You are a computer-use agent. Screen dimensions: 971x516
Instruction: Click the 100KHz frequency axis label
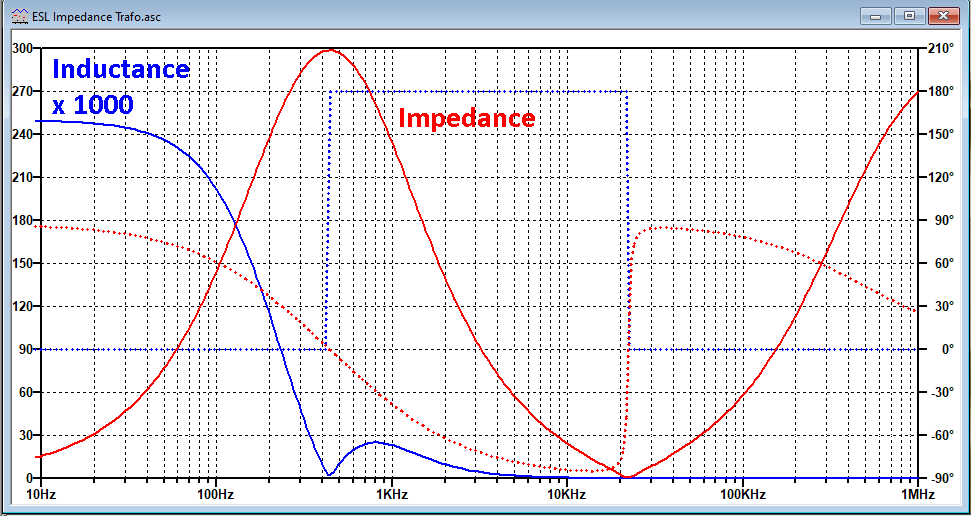point(742,495)
